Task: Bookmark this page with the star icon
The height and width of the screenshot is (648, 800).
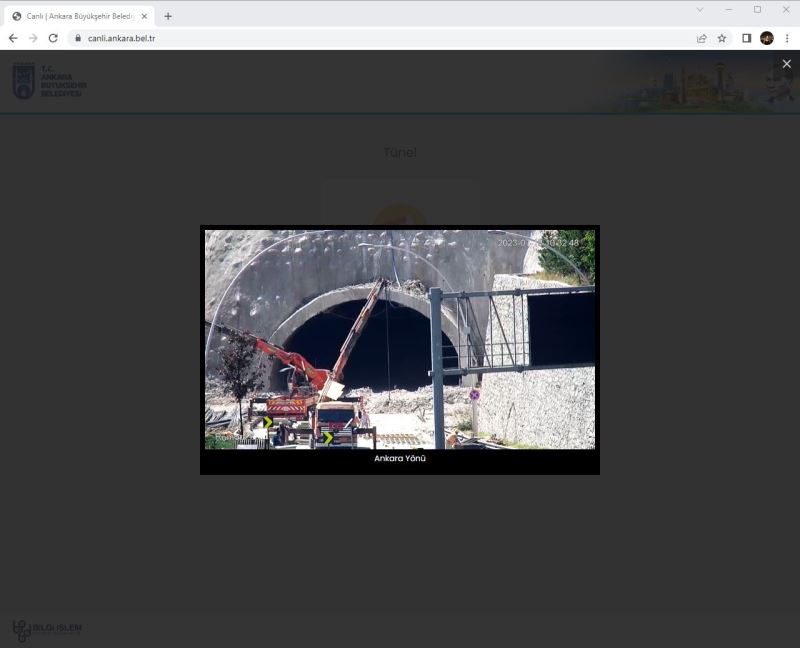Action: tap(722, 38)
